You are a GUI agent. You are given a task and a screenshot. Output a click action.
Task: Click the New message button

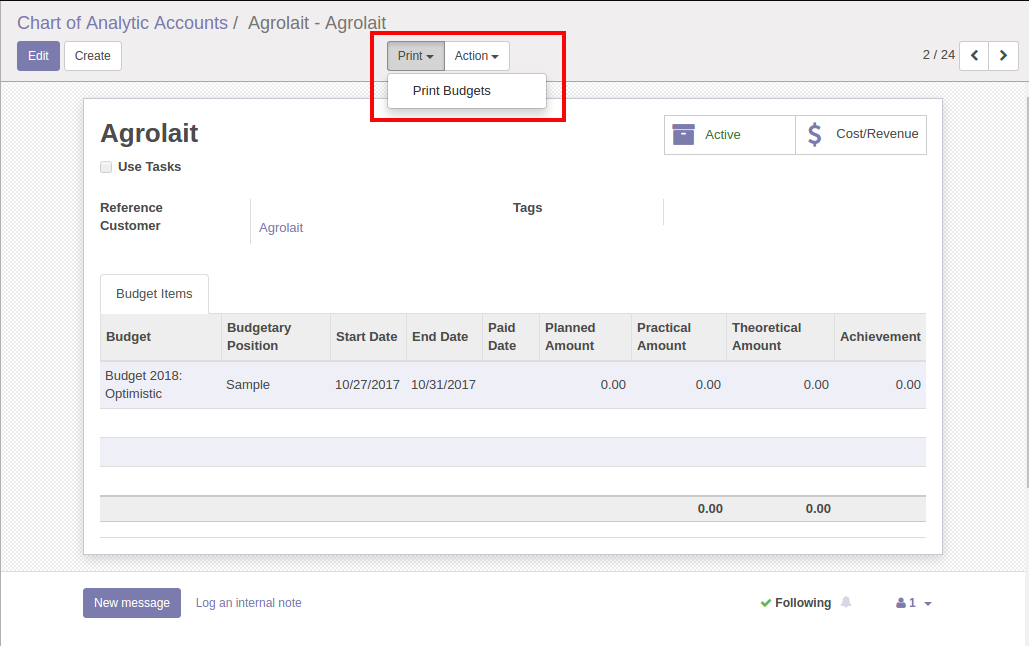coord(132,603)
